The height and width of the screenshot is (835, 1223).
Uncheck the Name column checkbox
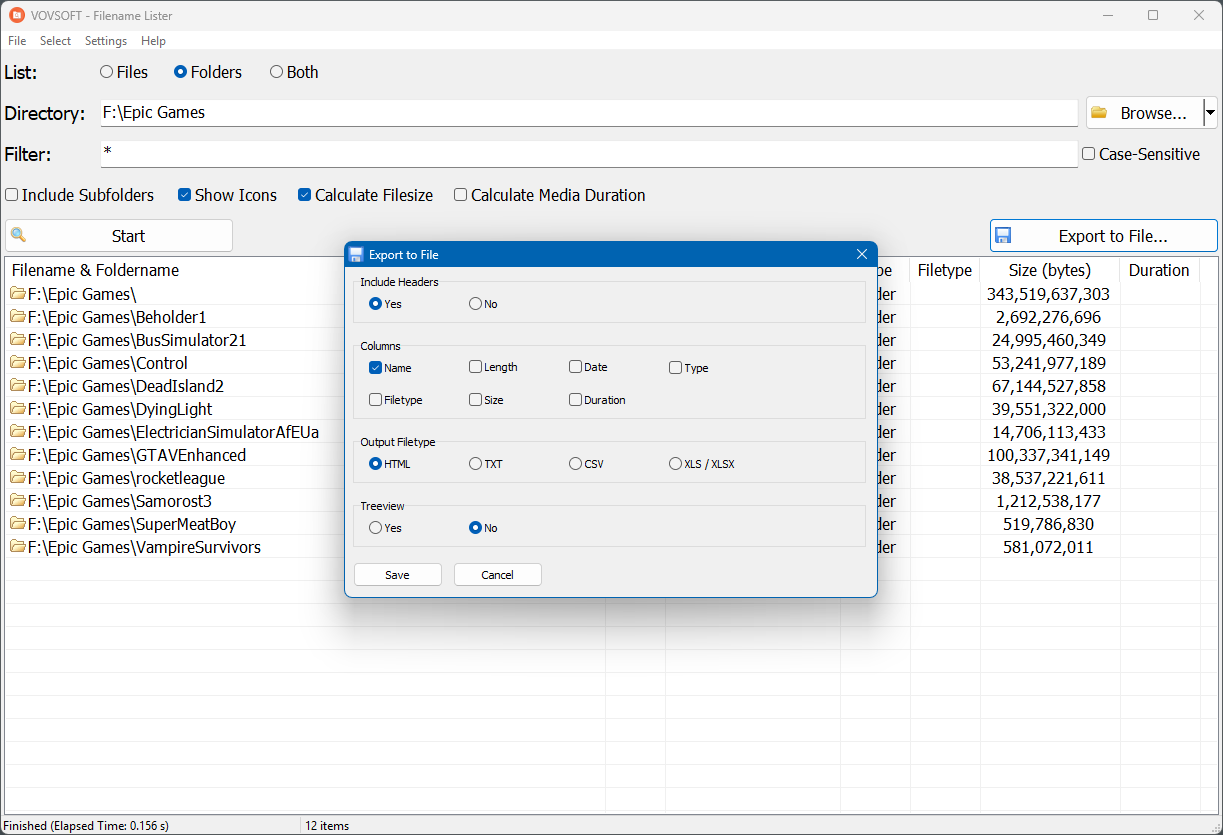point(375,368)
